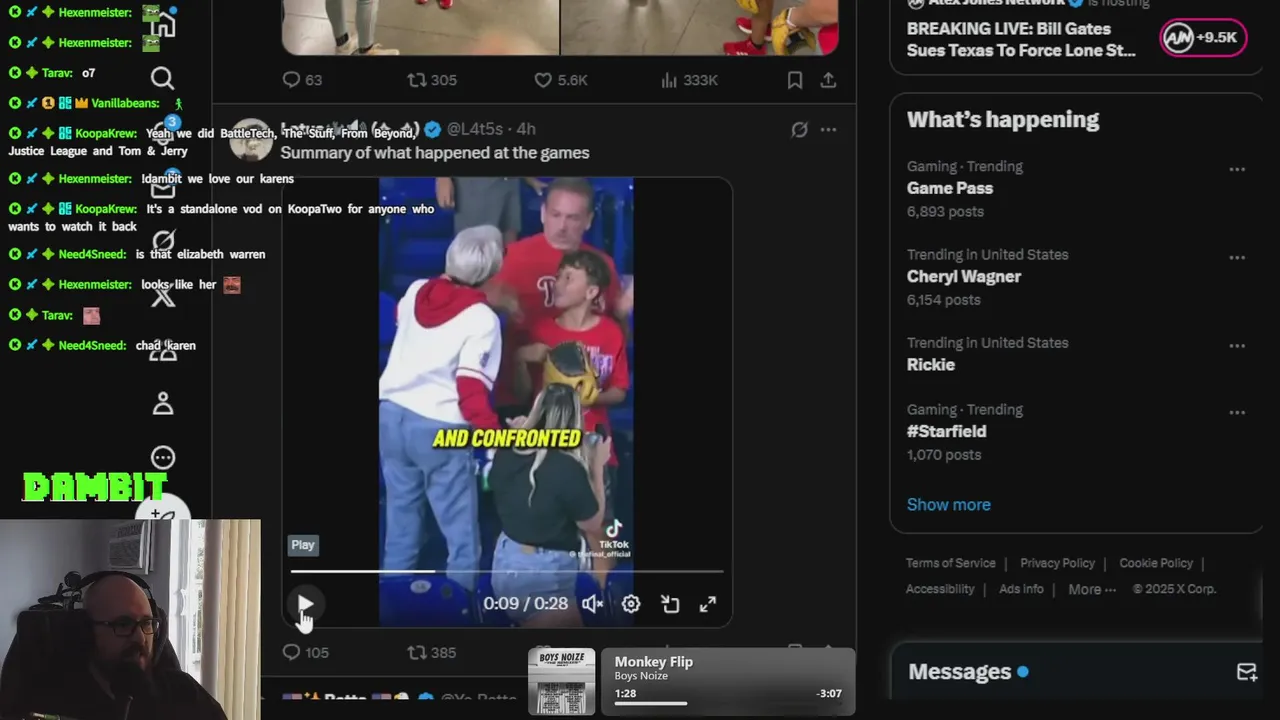Open X search from sidebar magnifier
Screen dimensions: 1280x720
point(163,78)
